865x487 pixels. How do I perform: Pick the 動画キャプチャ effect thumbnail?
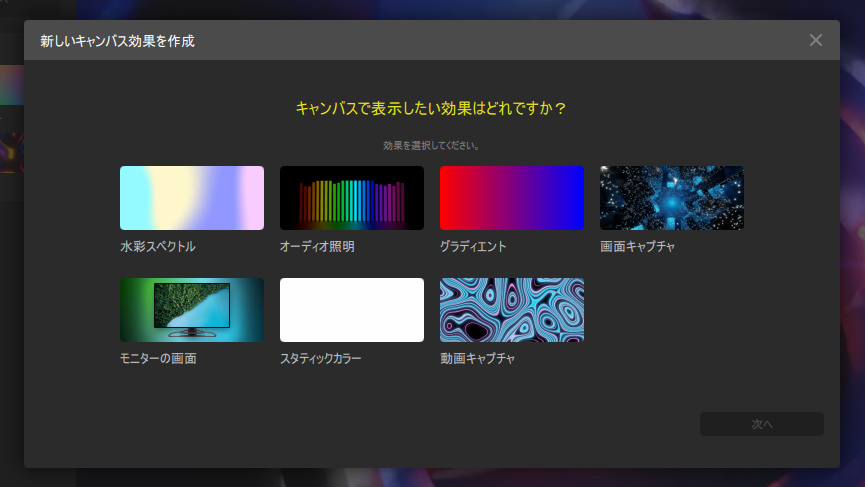pos(512,310)
